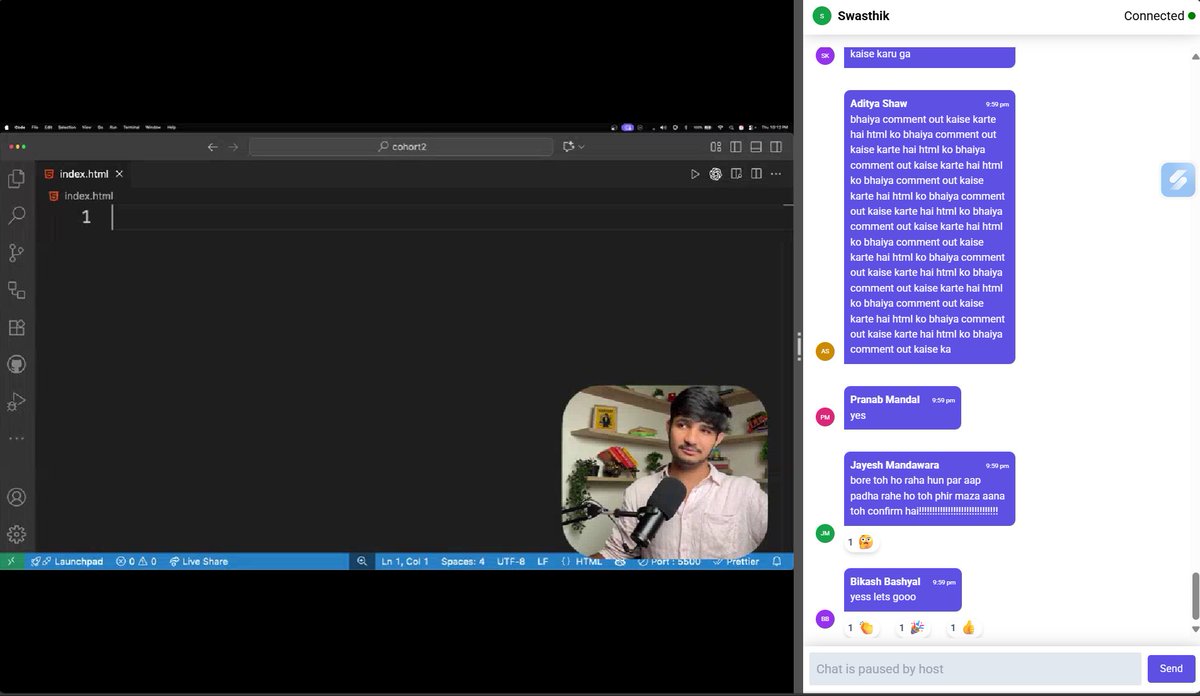The image size is (1200, 696).
Task: Open the File menu in macOS menu bar
Action: [35, 127]
